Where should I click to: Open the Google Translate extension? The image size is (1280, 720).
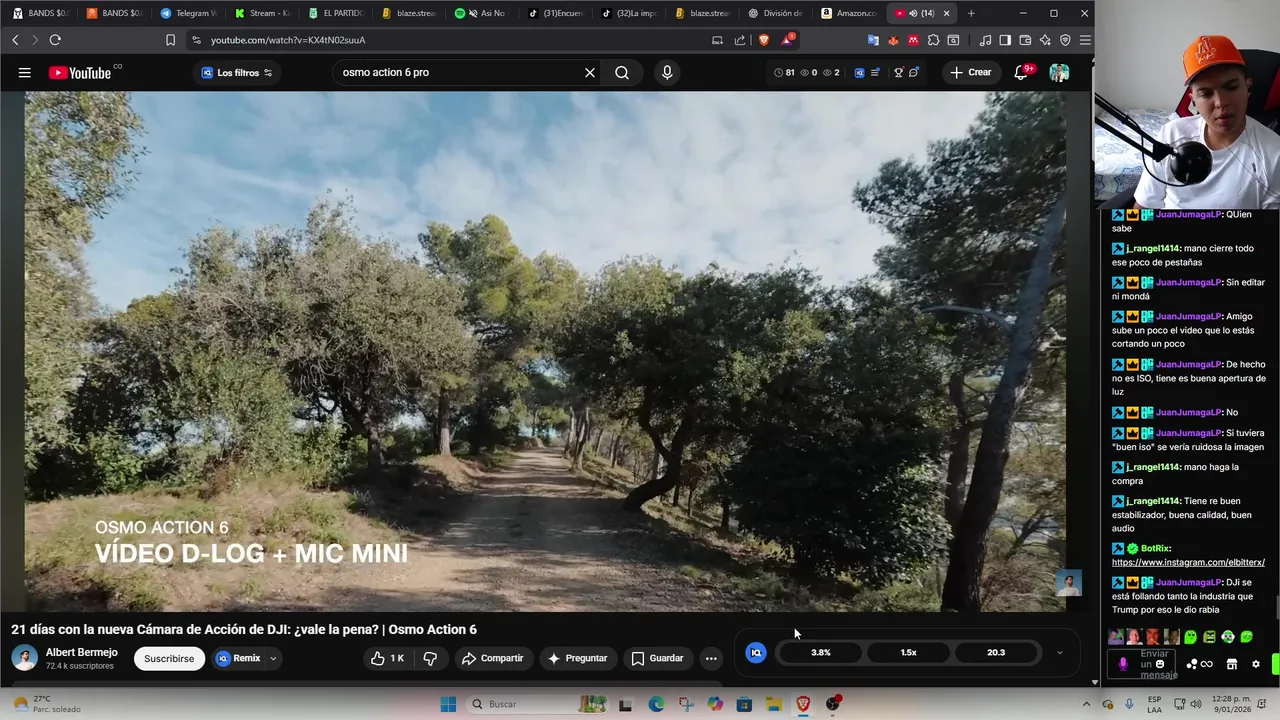(x=873, y=40)
